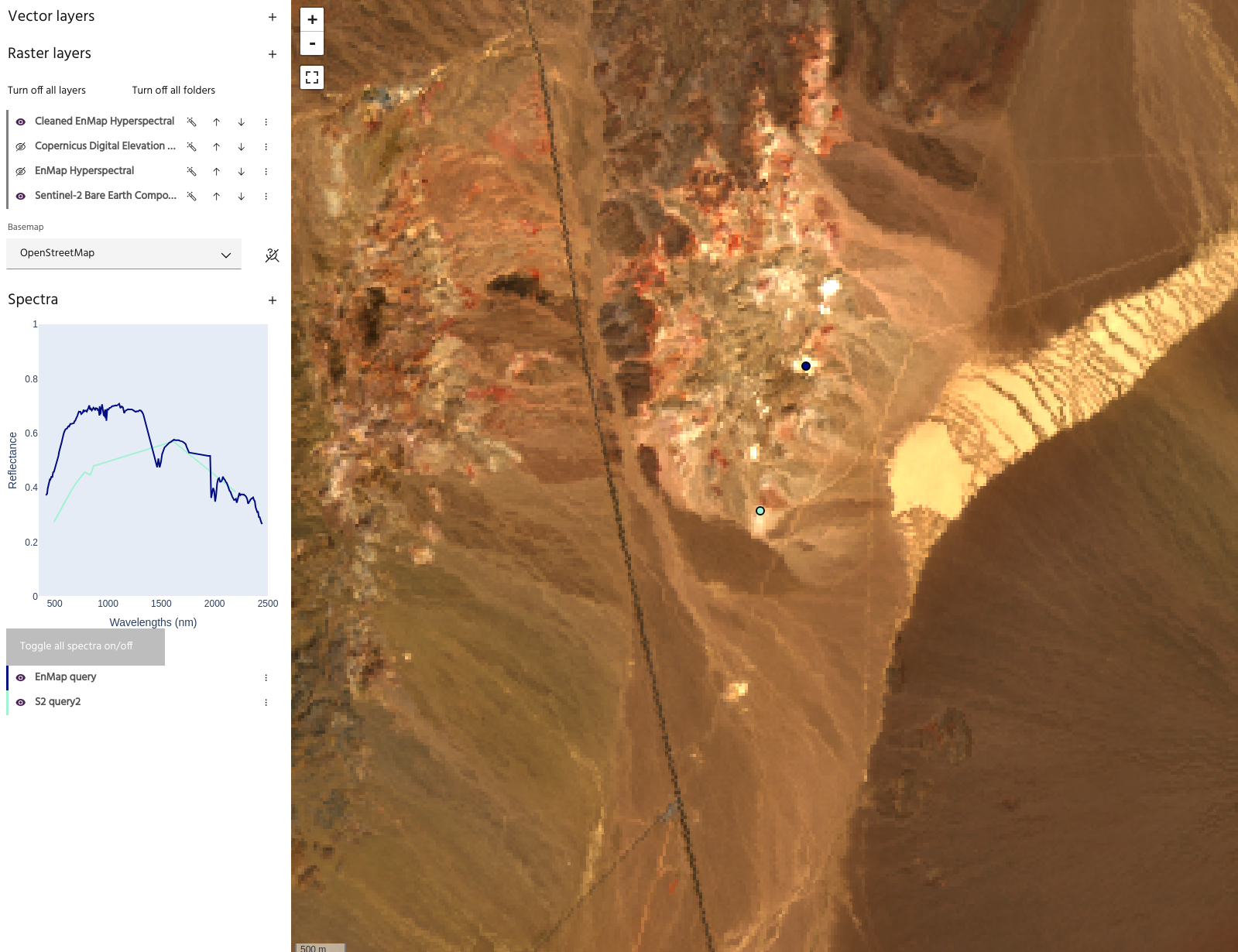Hide the Cleaned EnMap Hyperspectral layer
Image resolution: width=1238 pixels, height=952 pixels.
(21, 122)
